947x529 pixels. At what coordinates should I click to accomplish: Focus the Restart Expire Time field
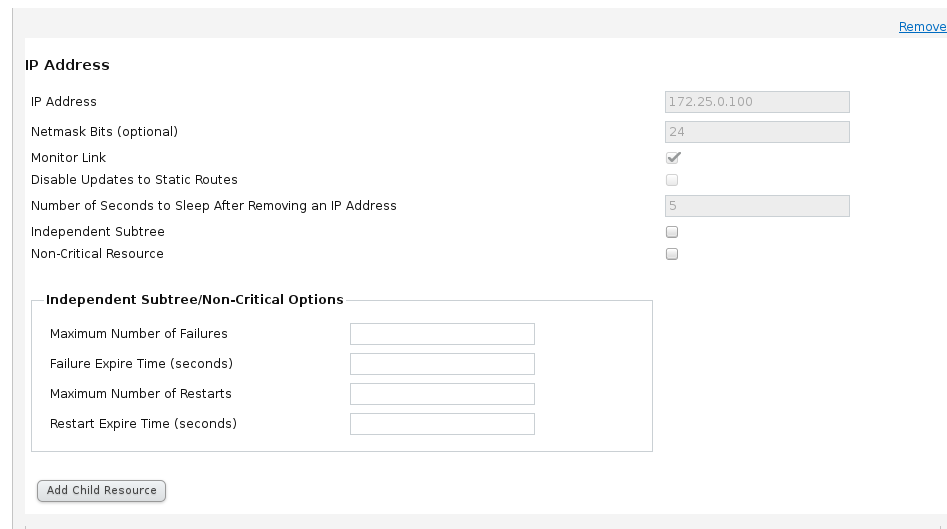(442, 424)
